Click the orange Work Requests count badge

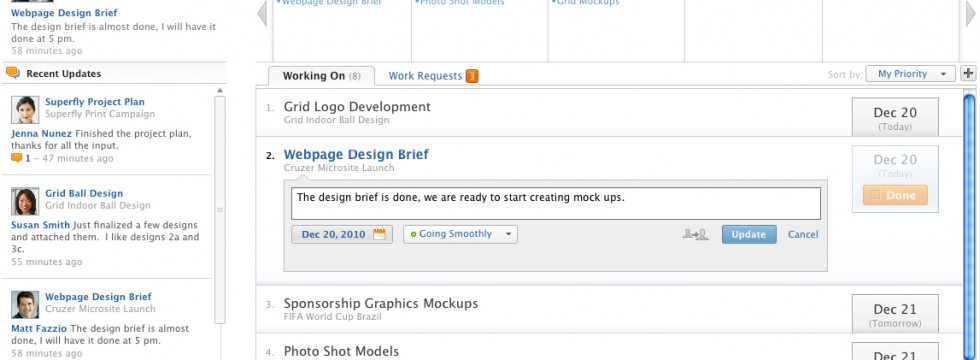tap(472, 76)
